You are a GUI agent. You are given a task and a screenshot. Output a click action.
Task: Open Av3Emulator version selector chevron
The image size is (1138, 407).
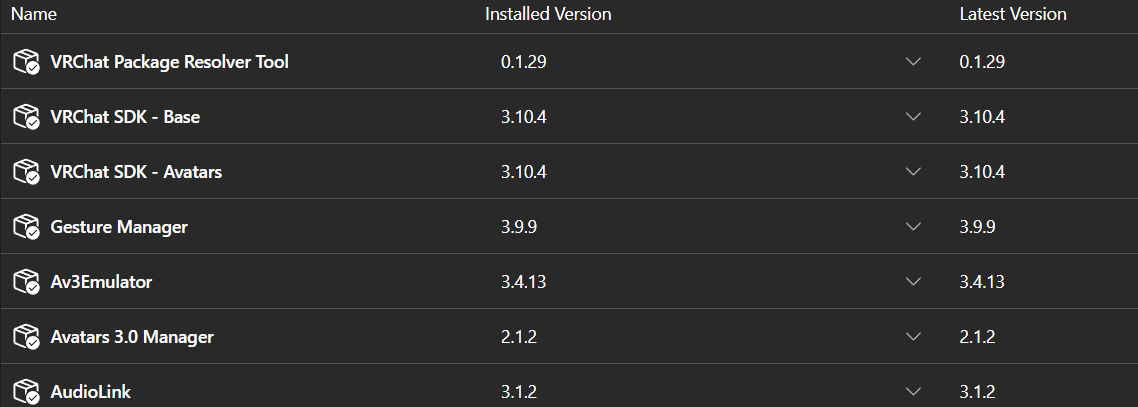pyautogui.click(x=914, y=281)
